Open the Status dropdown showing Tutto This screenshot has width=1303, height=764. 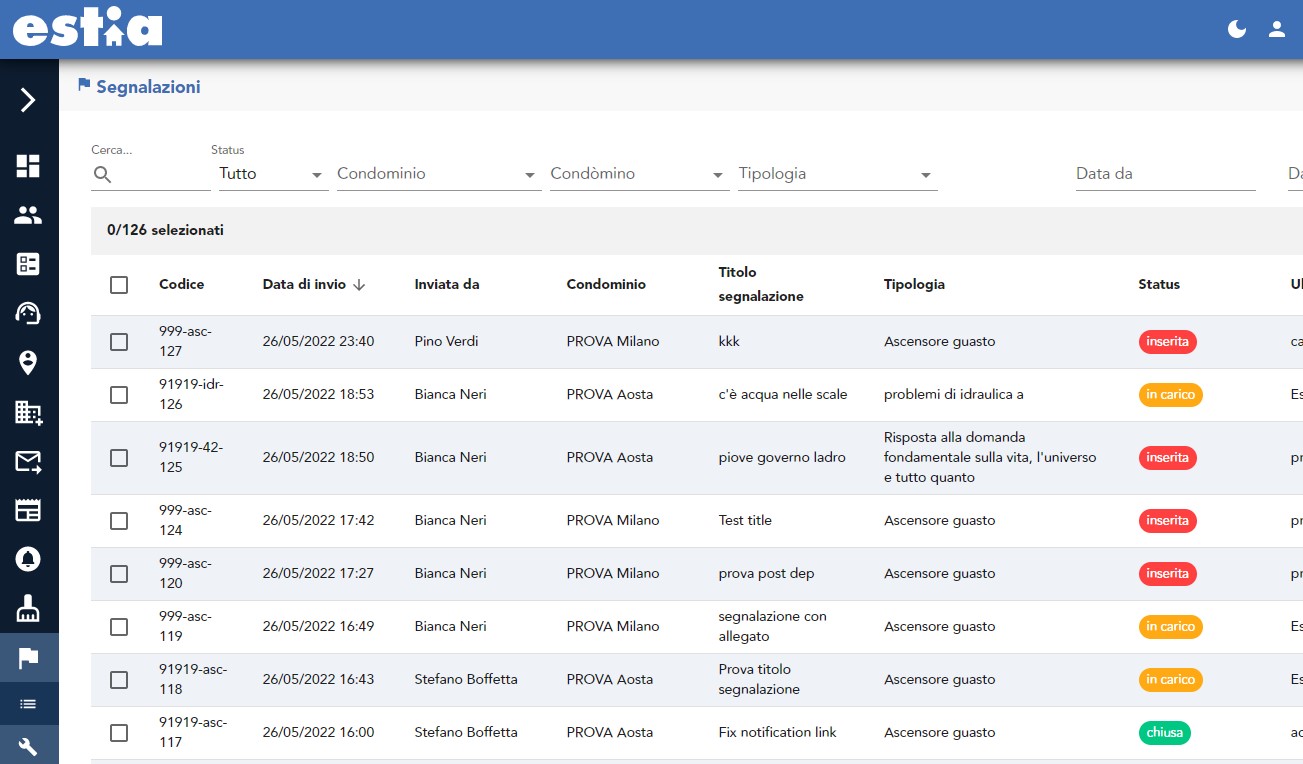(x=273, y=174)
